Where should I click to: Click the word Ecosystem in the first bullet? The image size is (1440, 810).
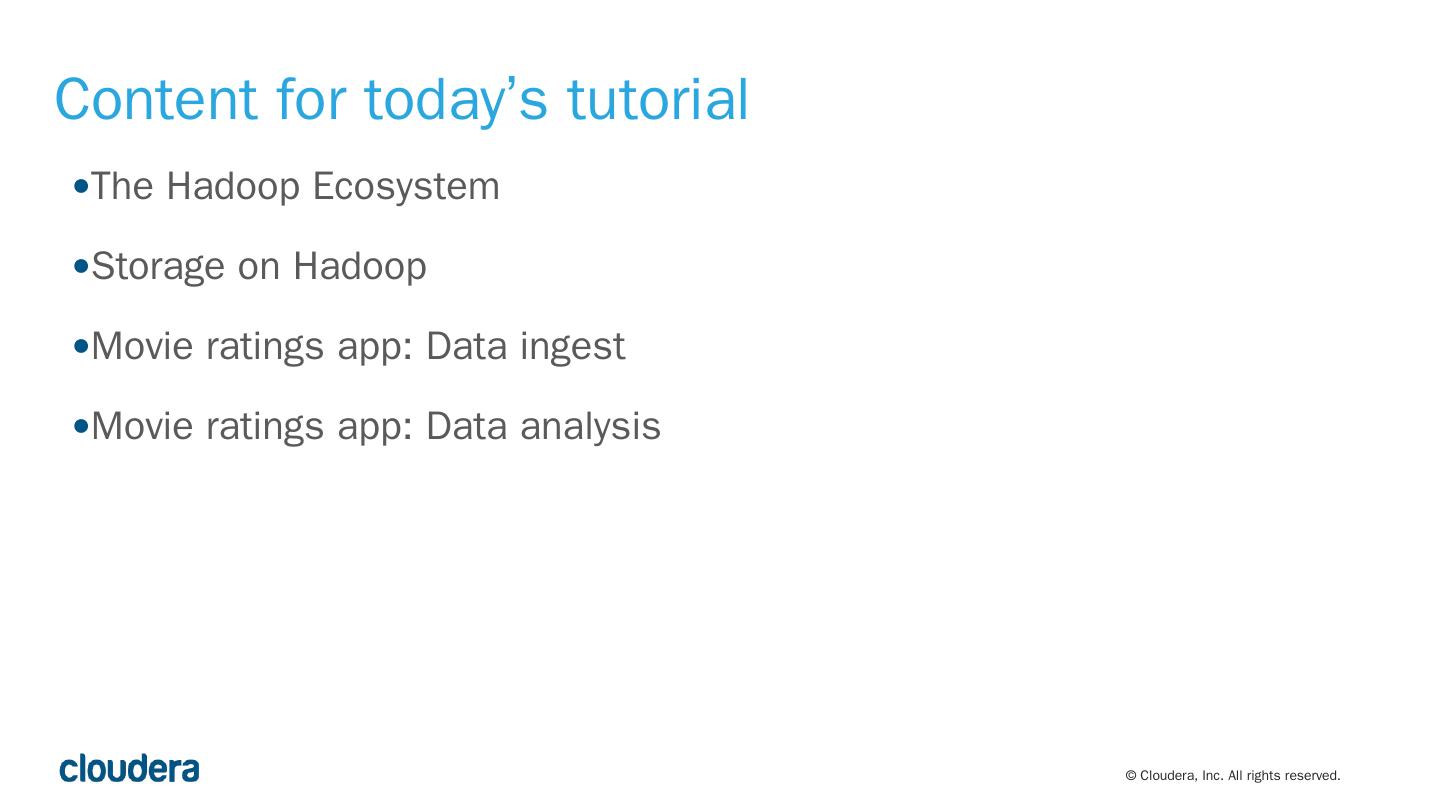(x=406, y=187)
